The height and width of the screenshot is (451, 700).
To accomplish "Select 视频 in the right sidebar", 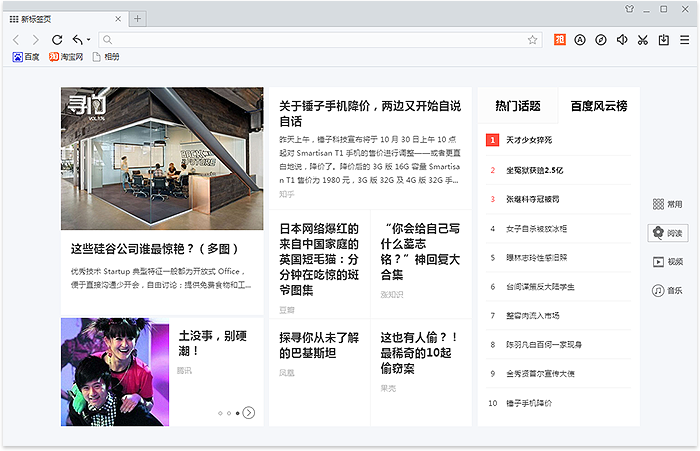I will pos(667,262).
